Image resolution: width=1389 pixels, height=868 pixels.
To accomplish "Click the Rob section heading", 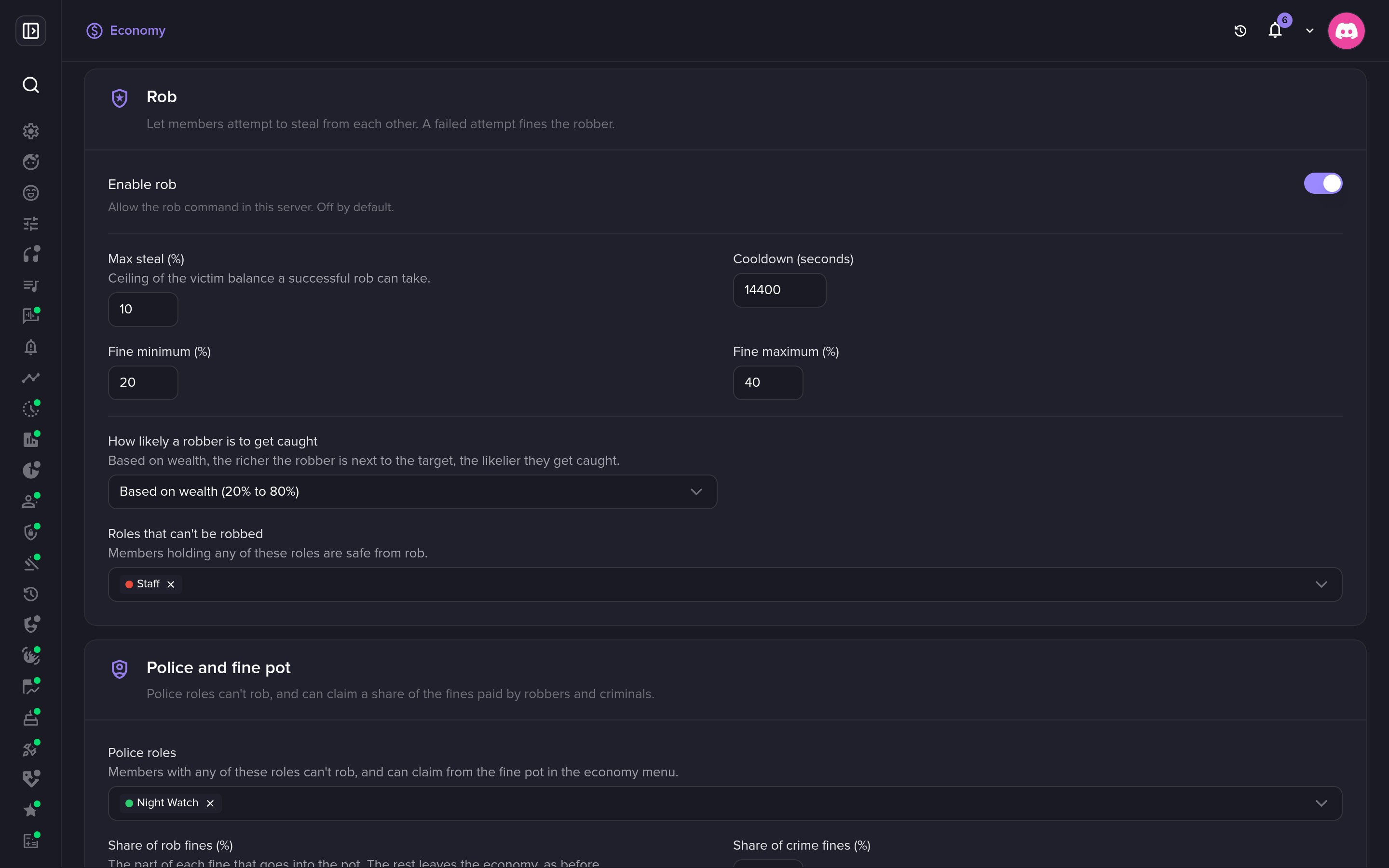I will pyautogui.click(x=161, y=97).
